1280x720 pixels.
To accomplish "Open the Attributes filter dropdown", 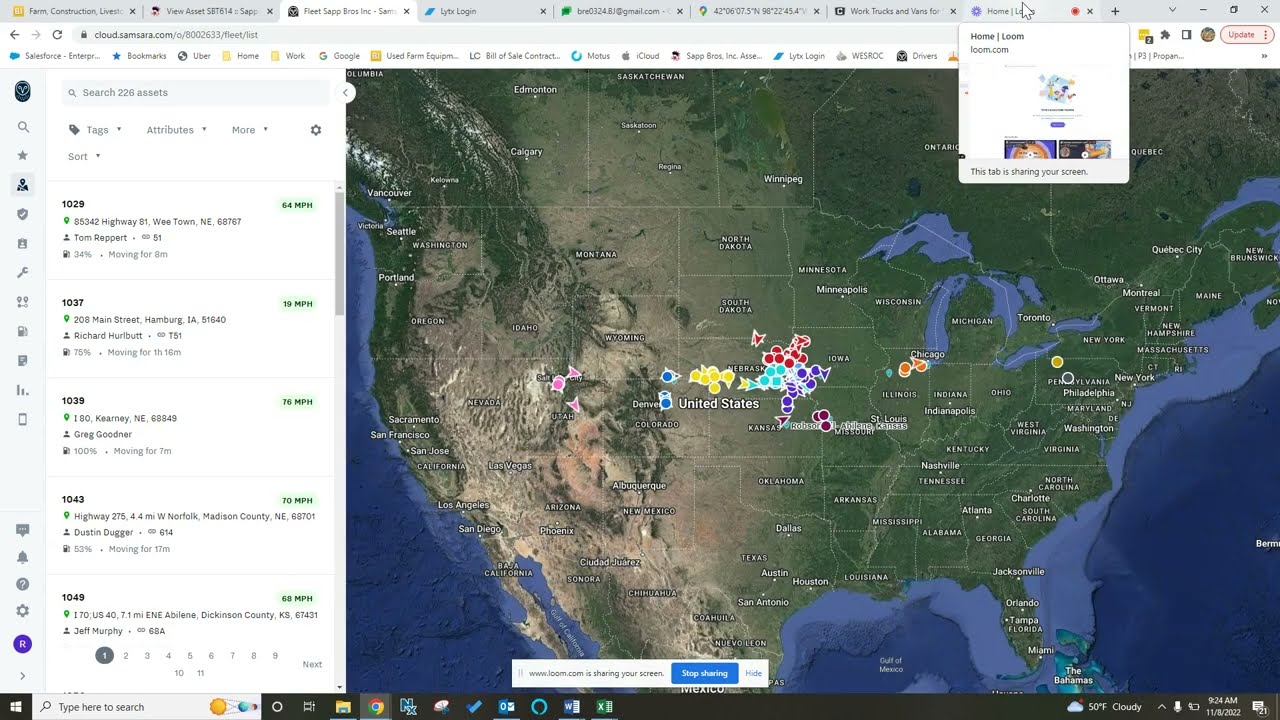I will (177, 130).
